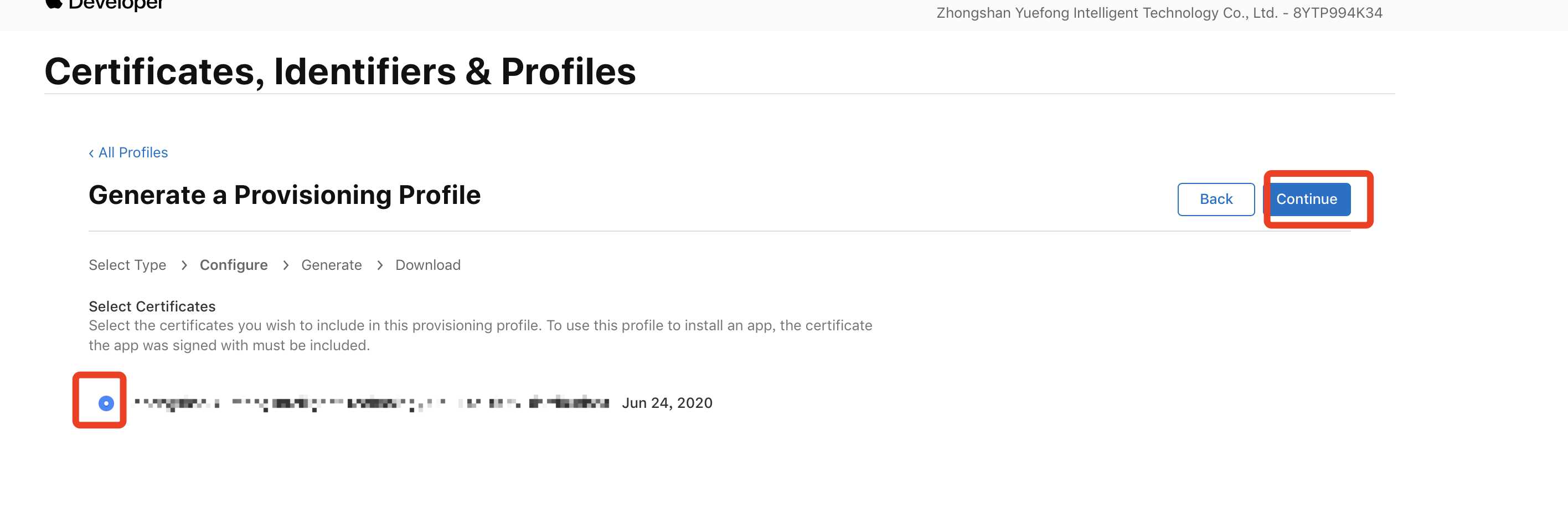
Task: Select the certificate radio button
Action: 106,403
